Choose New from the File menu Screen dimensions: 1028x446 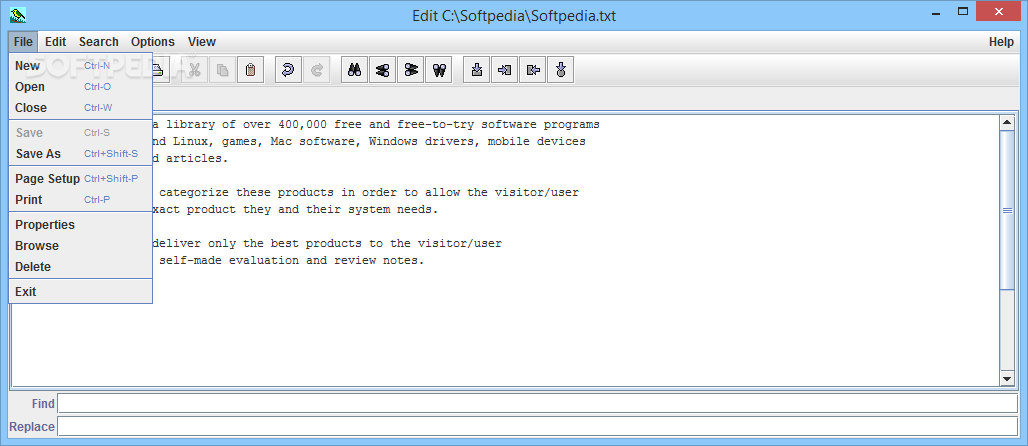(81, 66)
